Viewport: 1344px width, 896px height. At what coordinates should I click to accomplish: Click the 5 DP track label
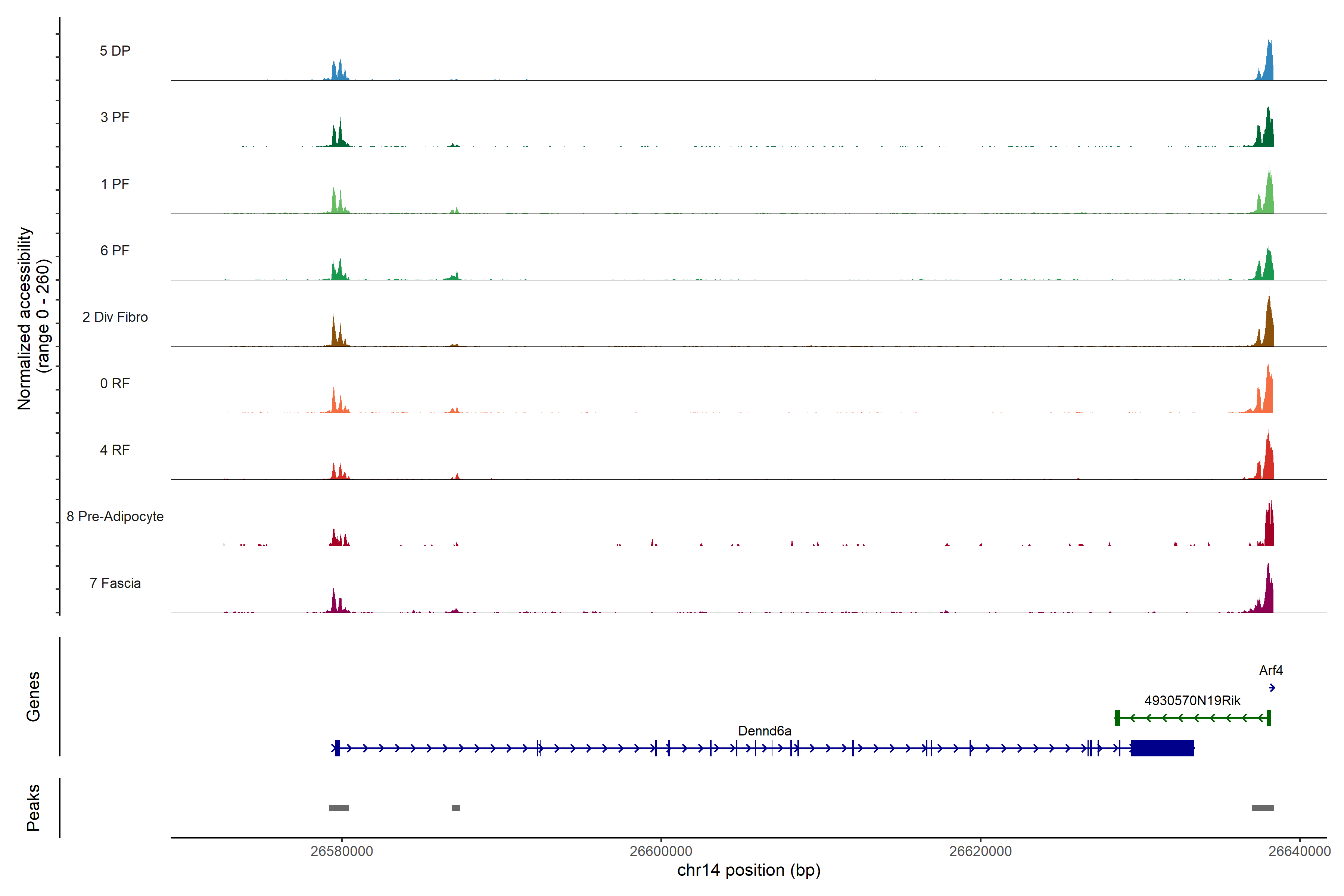115,51
